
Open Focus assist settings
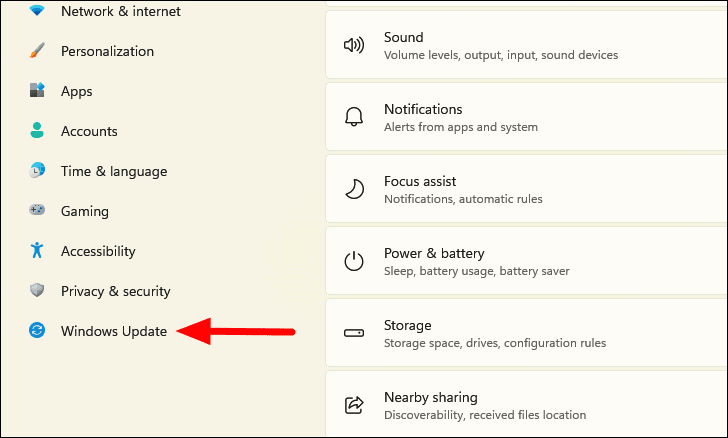tap(526, 189)
